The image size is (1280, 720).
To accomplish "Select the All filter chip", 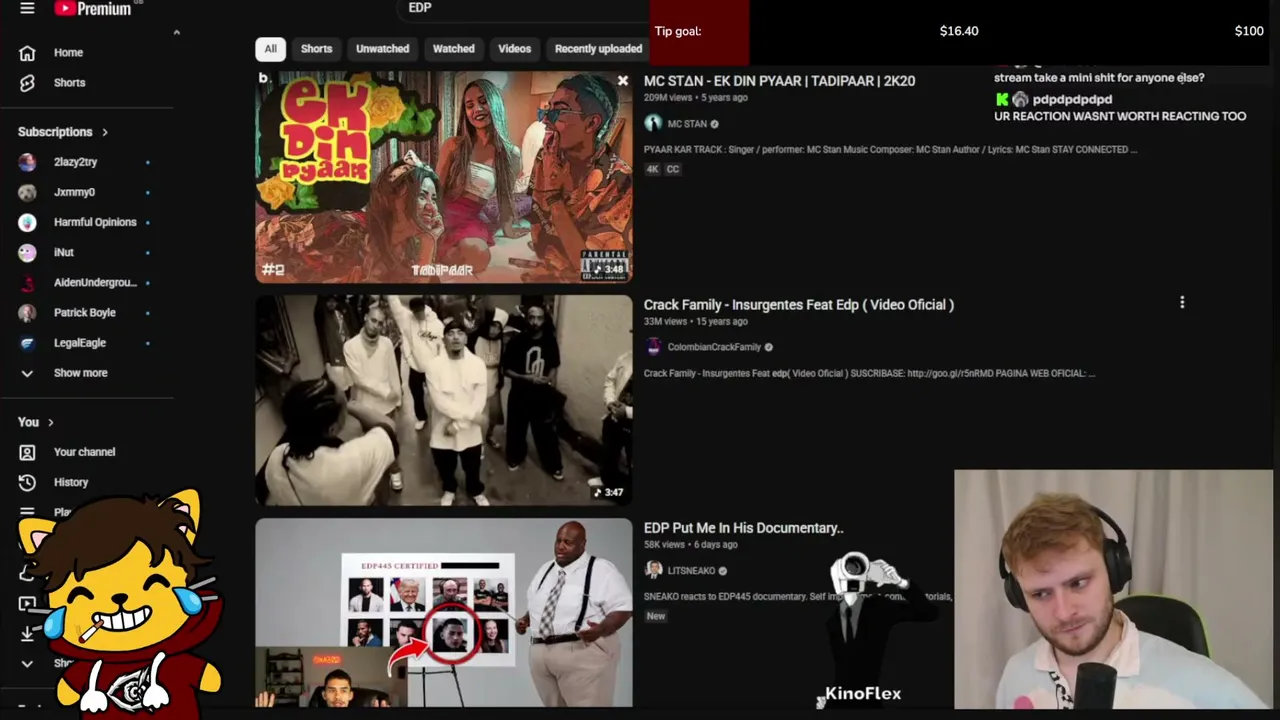I will click(270, 49).
